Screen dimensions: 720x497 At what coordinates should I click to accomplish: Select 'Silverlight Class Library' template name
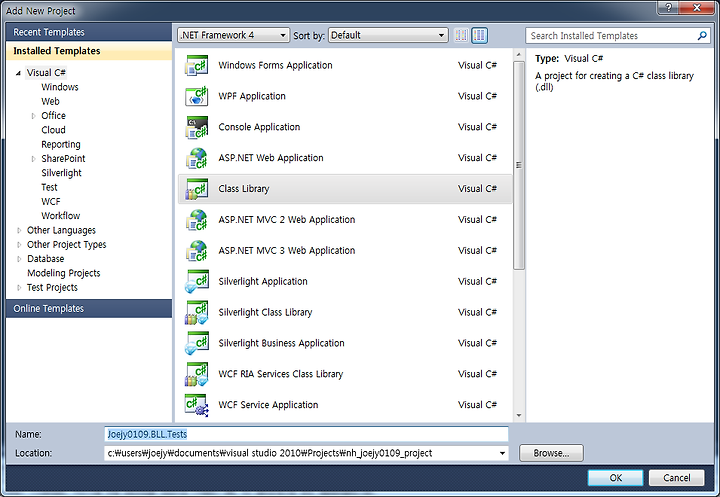(x=265, y=312)
